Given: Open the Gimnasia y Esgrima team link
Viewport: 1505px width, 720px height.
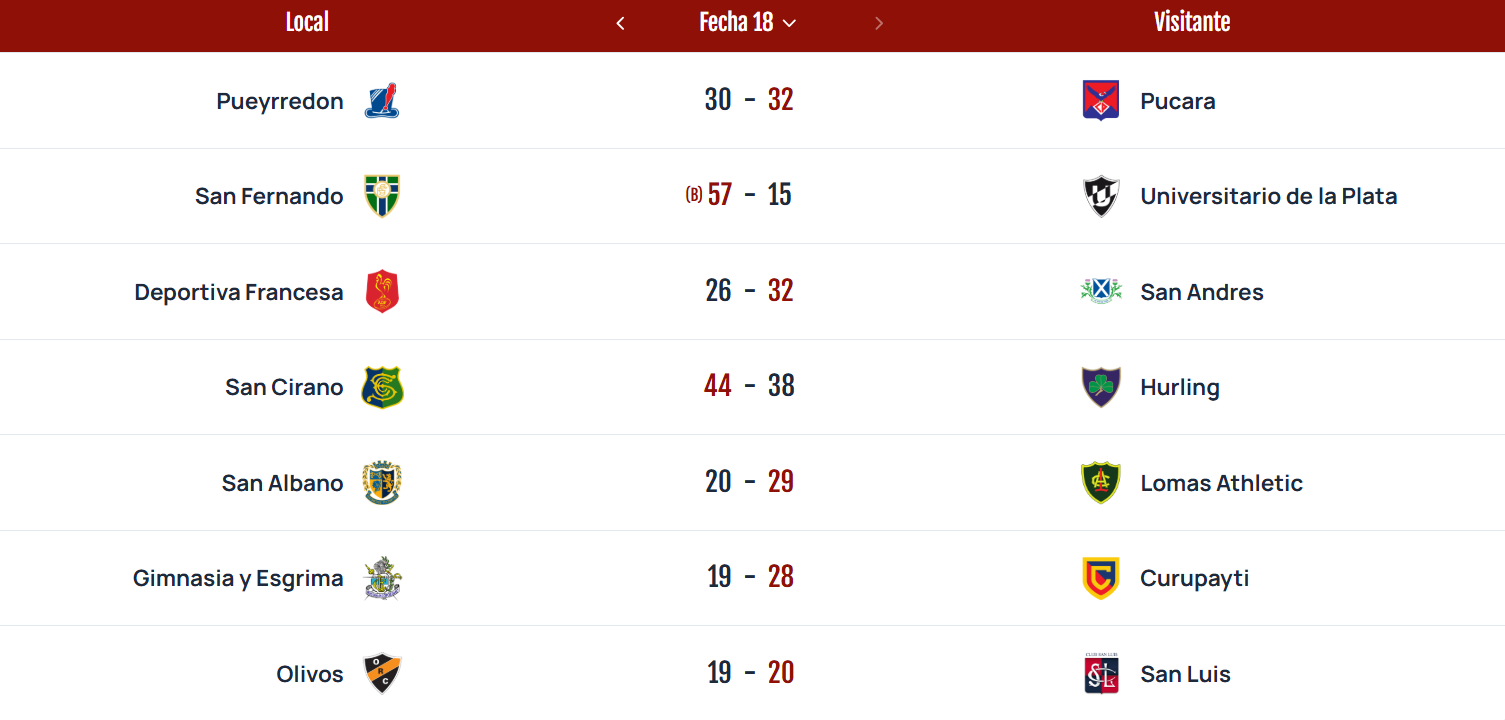Looking at the screenshot, I should point(238,578).
